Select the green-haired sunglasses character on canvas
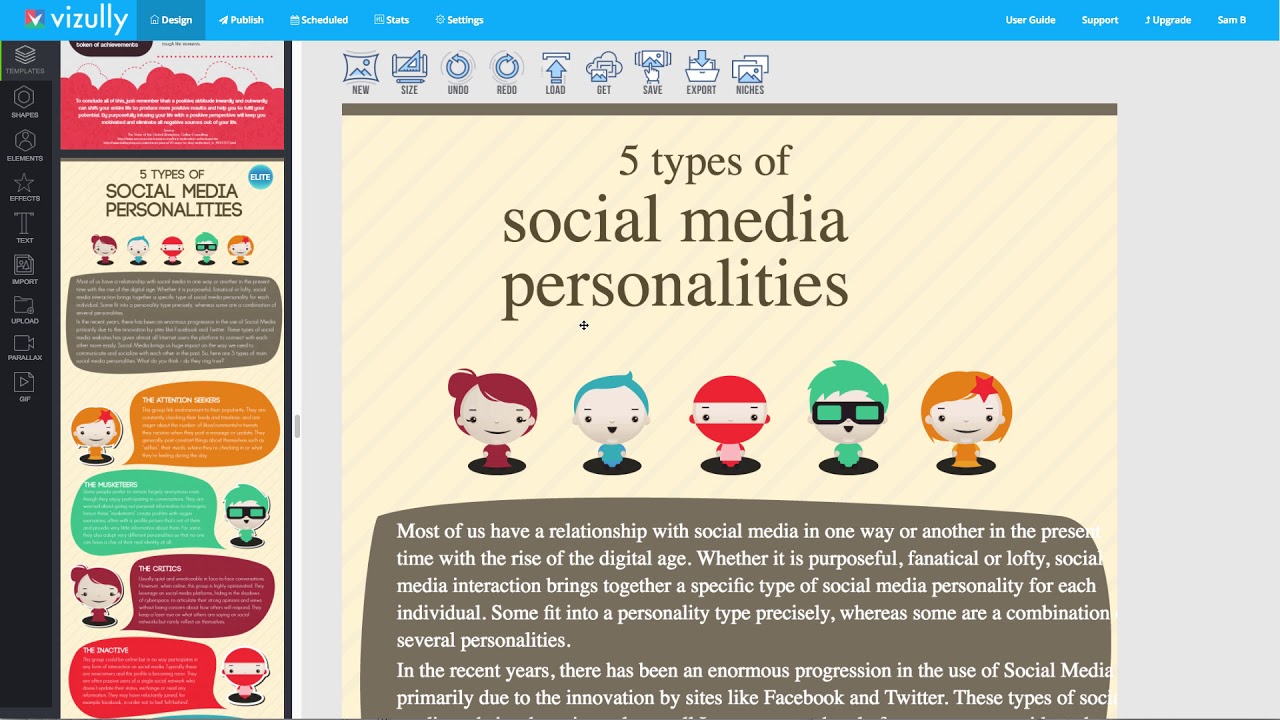This screenshot has height=720, width=1280. coord(848,418)
